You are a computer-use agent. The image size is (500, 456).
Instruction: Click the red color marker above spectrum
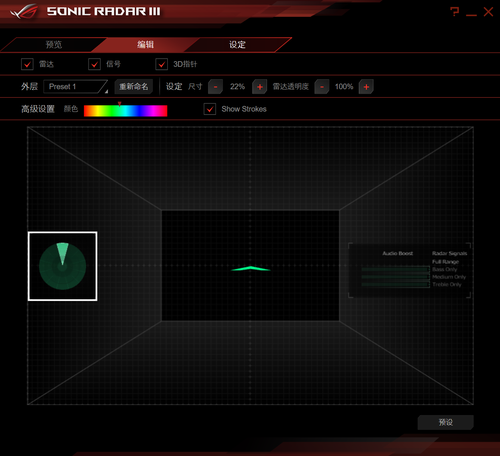pos(119,104)
